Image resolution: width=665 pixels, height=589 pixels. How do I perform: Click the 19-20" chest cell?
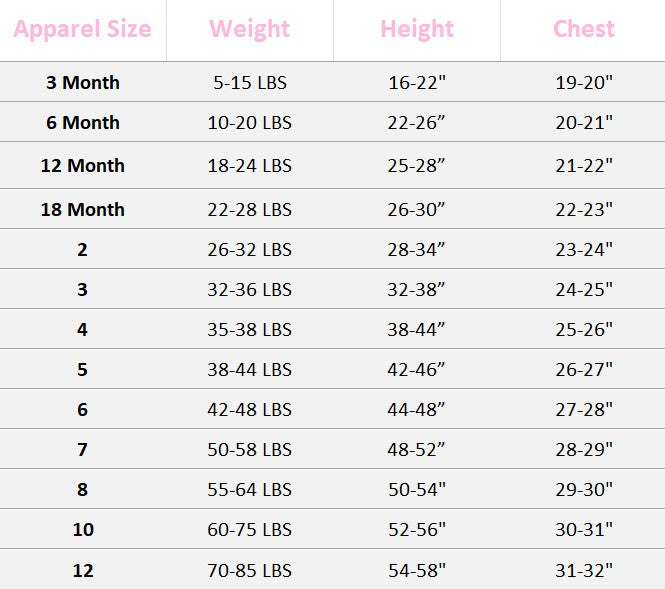[584, 82]
